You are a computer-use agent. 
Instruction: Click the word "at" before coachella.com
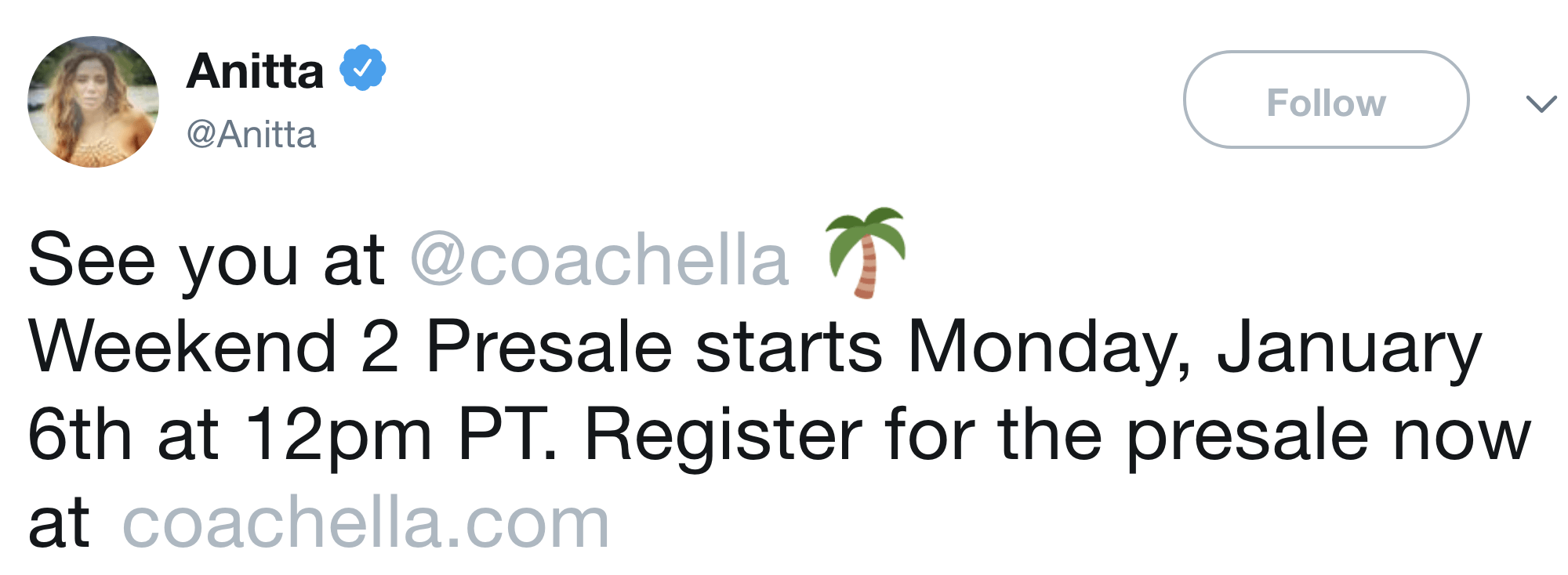coord(59,523)
